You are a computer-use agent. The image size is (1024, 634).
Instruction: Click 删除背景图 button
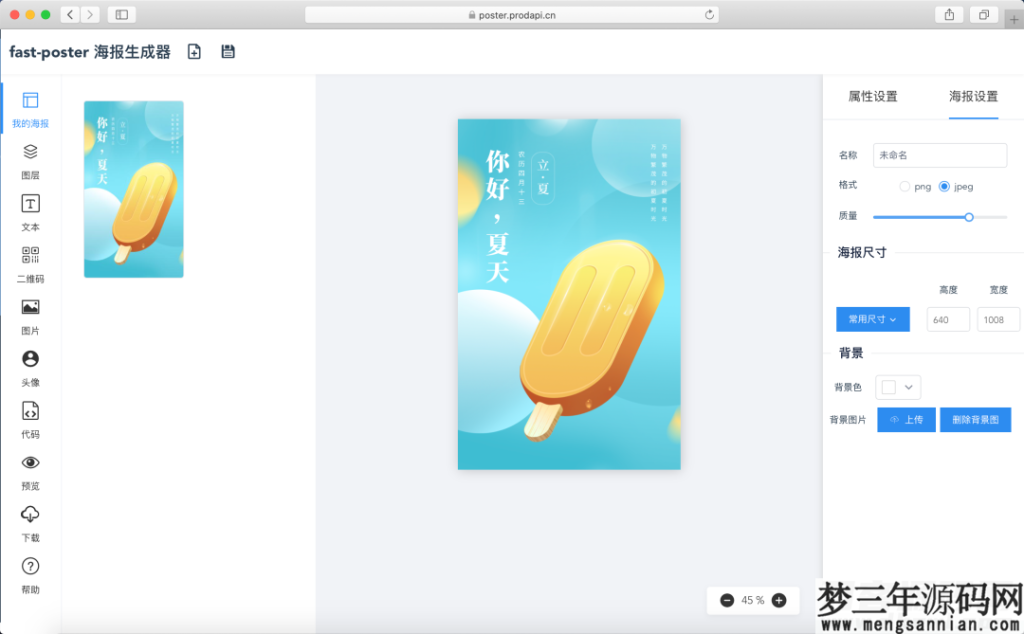pos(975,420)
